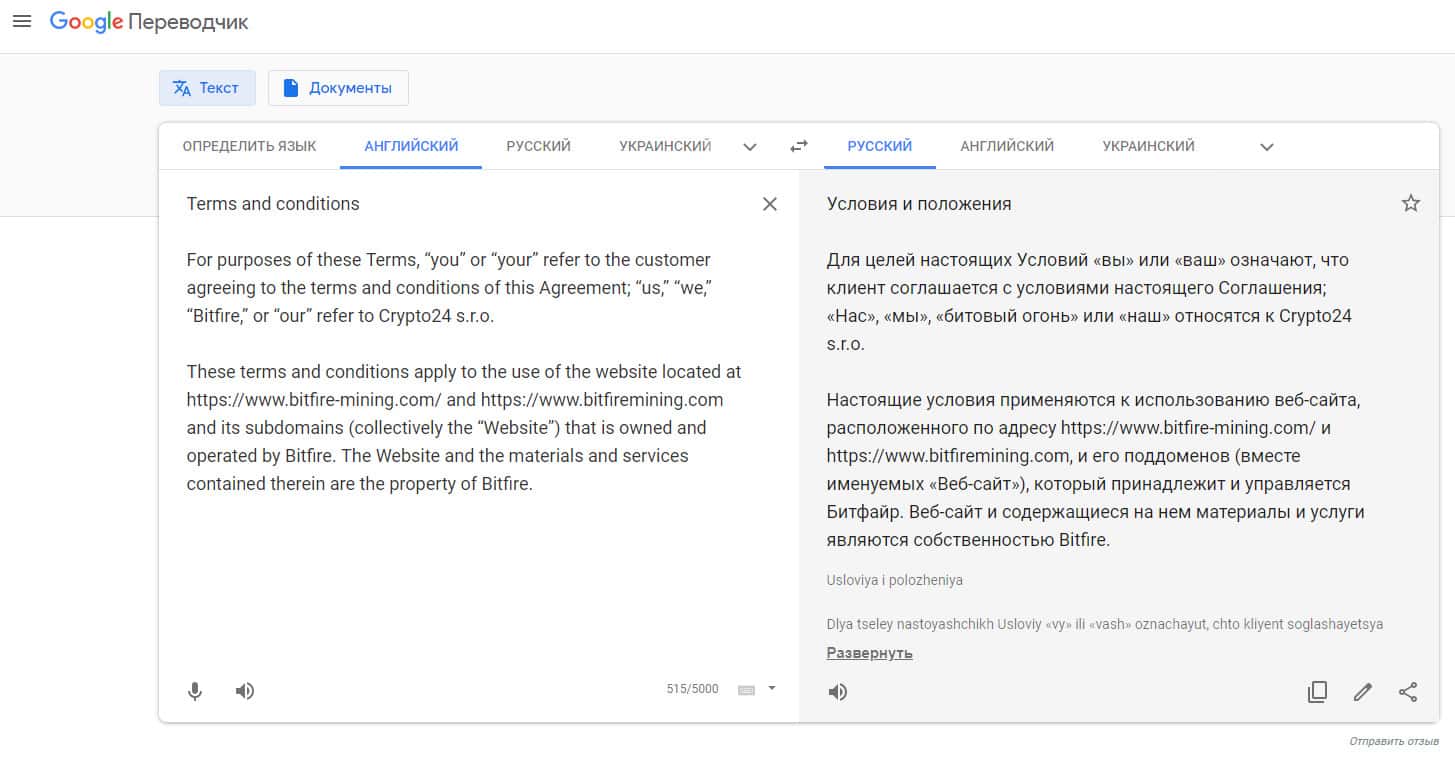
Task: Open input tools dropdown arrow
Action: [772, 688]
